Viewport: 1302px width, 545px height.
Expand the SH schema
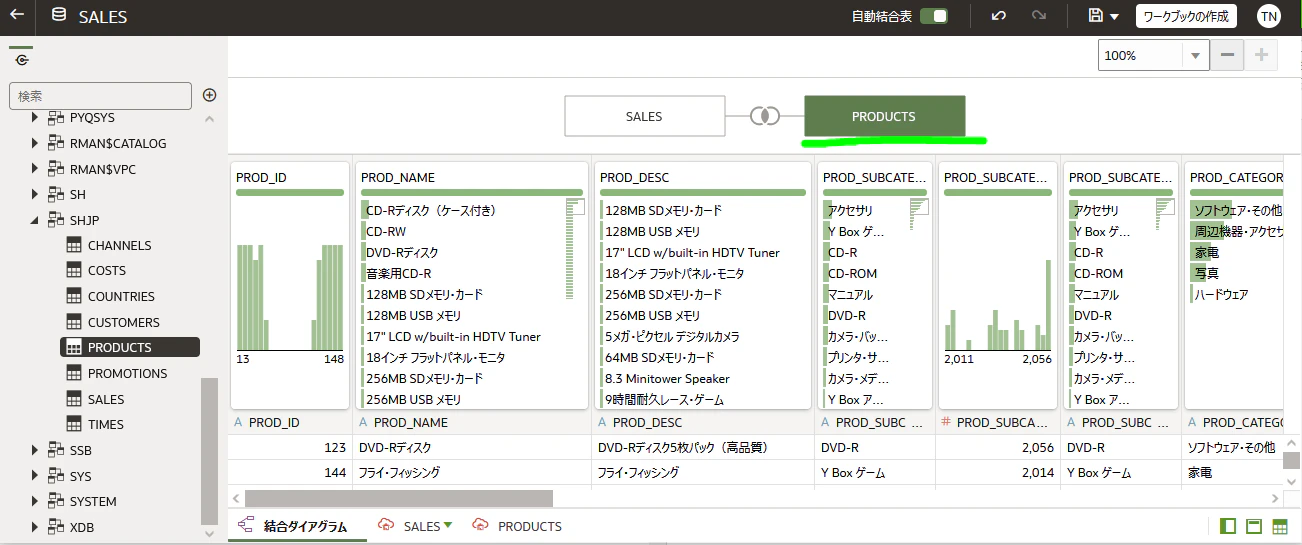pyautogui.click(x=35, y=194)
